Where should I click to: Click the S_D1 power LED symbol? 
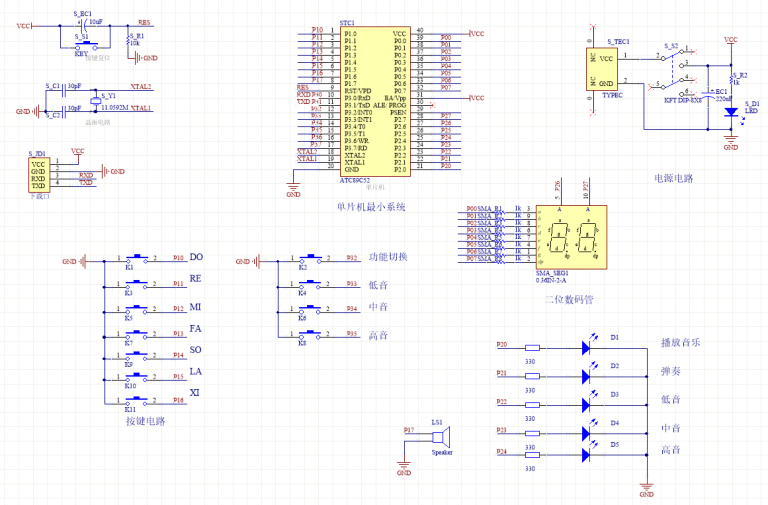pos(731,112)
